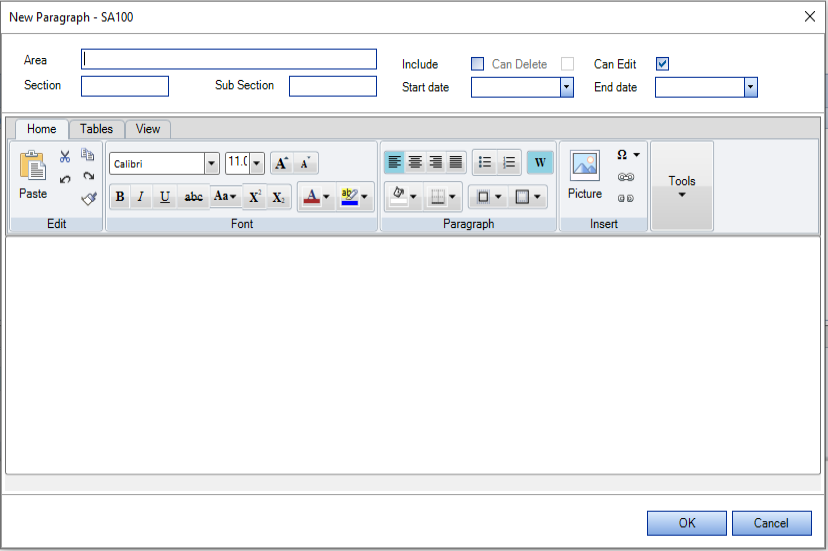Click the Section input field
The width and height of the screenshot is (828, 551).
pos(125,86)
